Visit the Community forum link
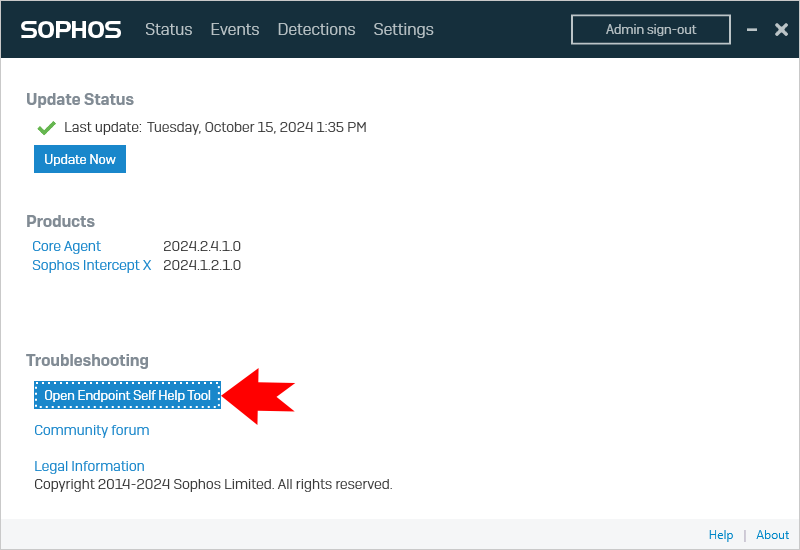This screenshot has width=800, height=550. (x=91, y=430)
